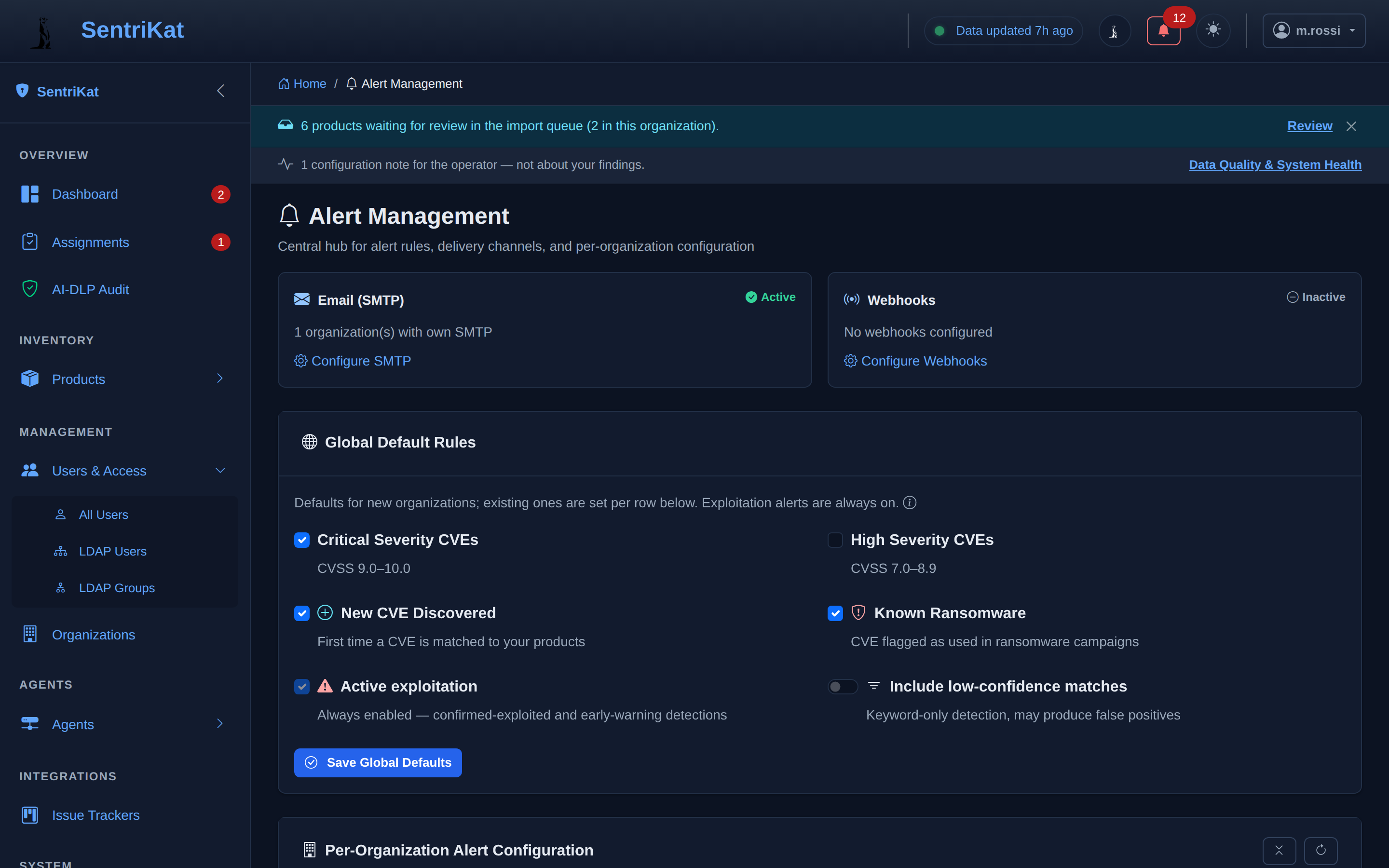Enable High Severity CVEs checkbox
This screenshot has height=868, width=1389.
tap(835, 540)
